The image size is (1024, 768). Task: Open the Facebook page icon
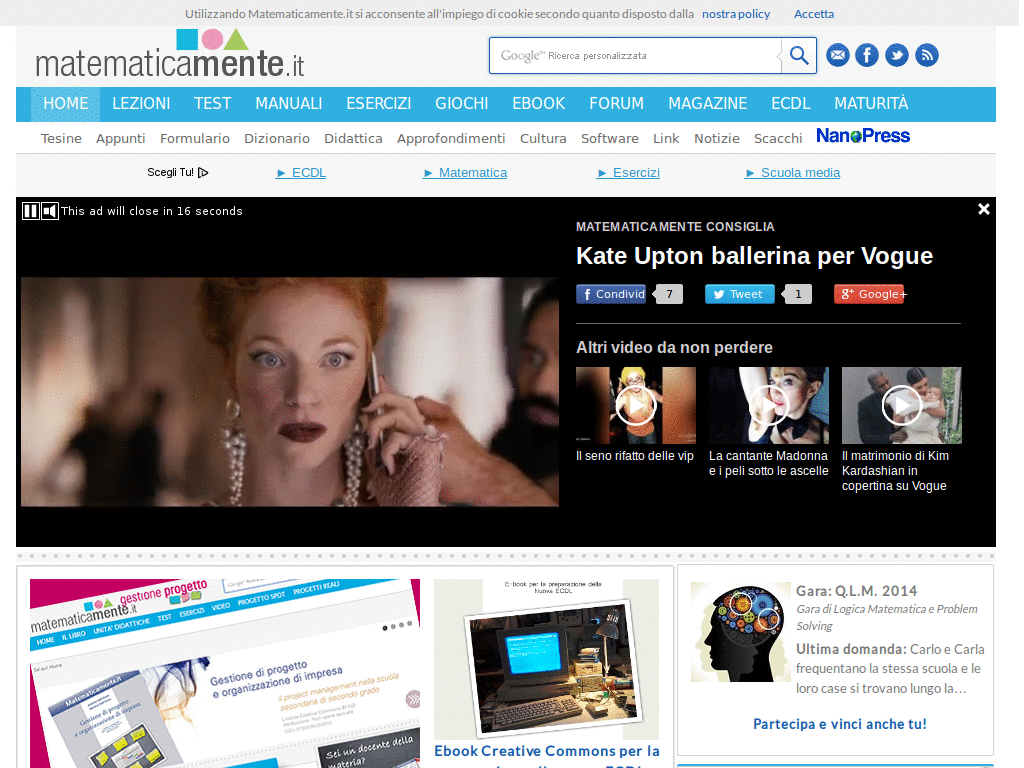click(x=867, y=56)
